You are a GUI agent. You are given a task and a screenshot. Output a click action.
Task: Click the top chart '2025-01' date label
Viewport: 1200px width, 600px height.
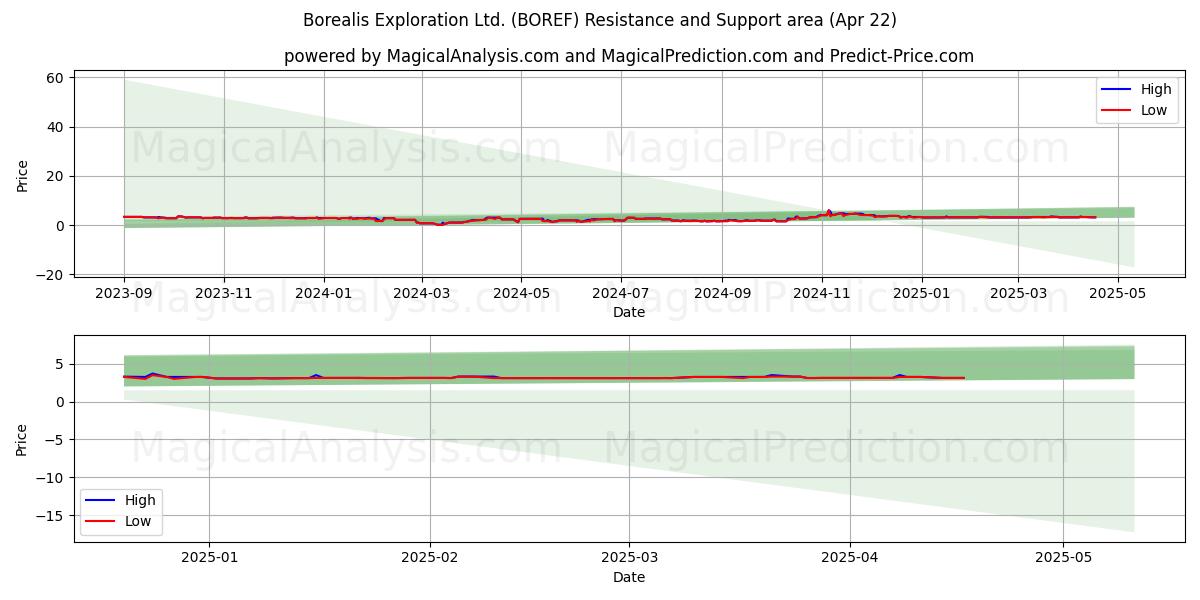coord(921,295)
